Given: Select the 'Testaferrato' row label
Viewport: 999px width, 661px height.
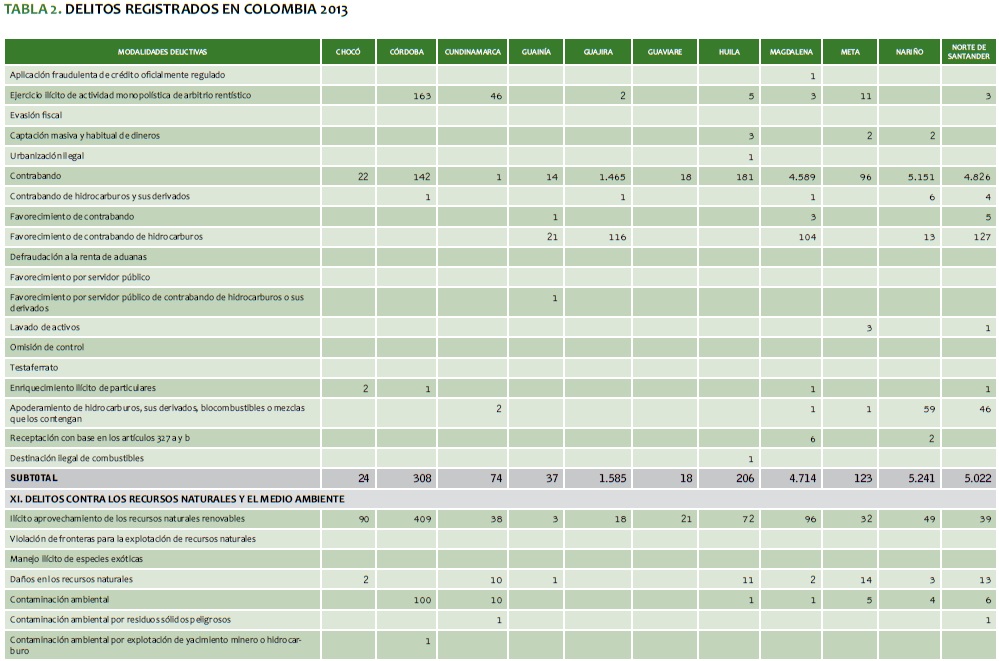Looking at the screenshot, I should coord(35,367).
